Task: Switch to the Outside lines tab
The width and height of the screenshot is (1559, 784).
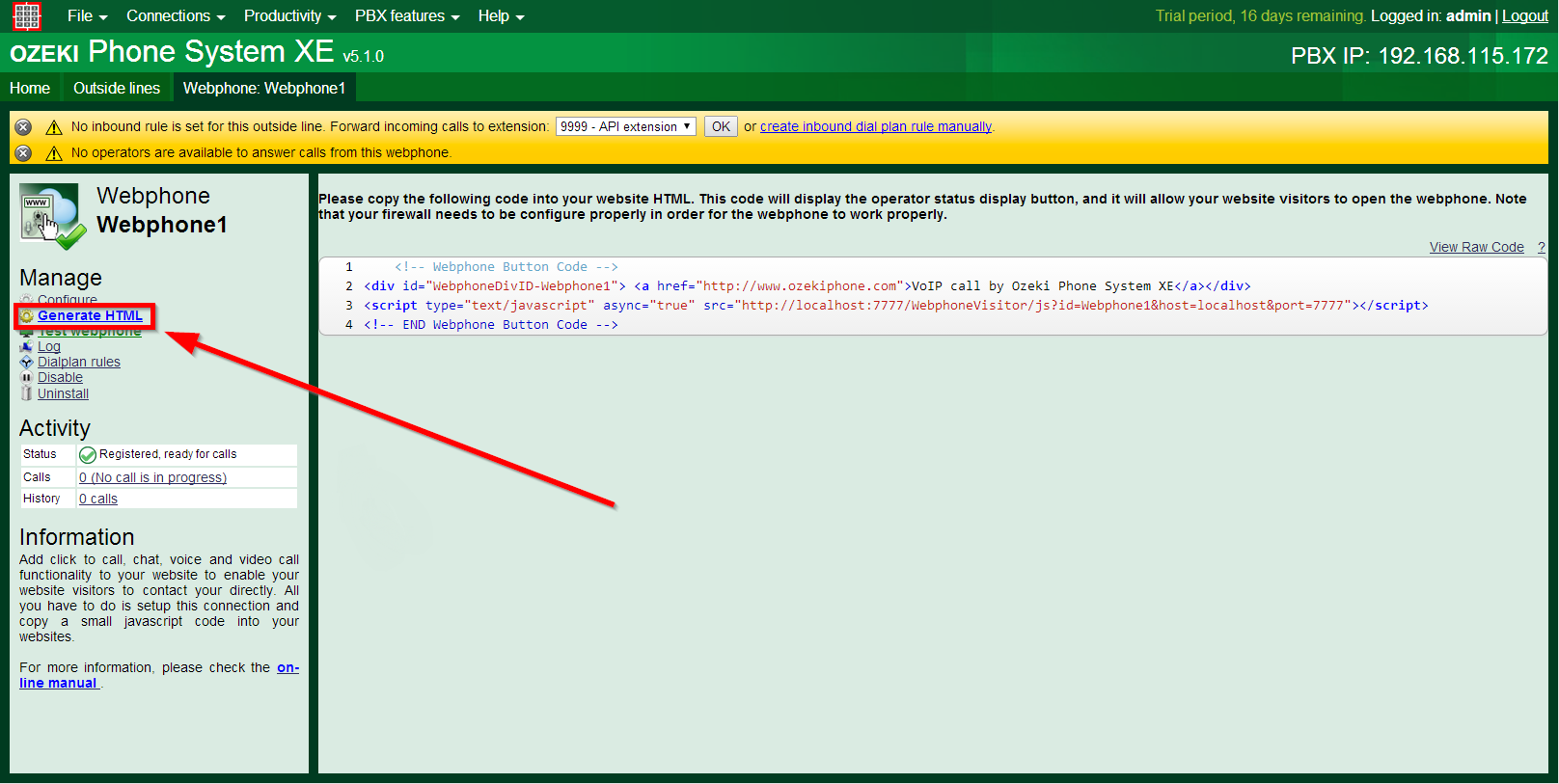Action: [117, 88]
